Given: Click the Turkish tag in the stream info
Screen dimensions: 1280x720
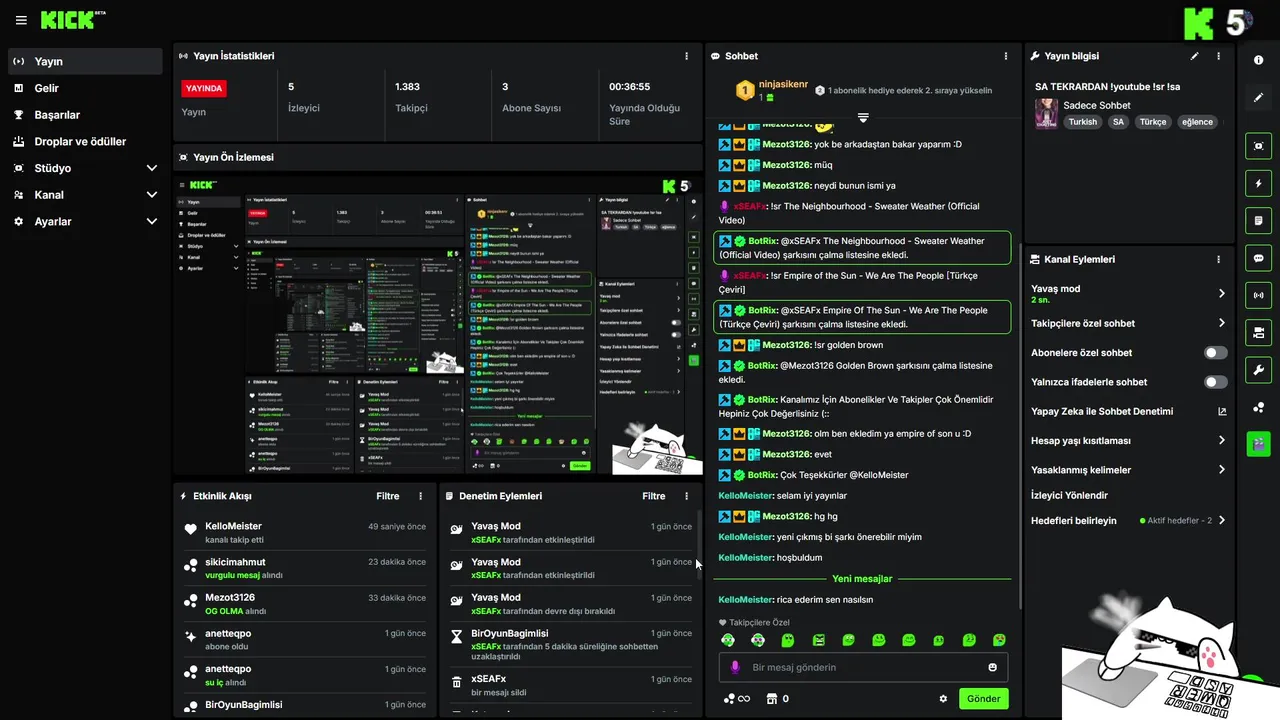Looking at the screenshot, I should [1082, 122].
